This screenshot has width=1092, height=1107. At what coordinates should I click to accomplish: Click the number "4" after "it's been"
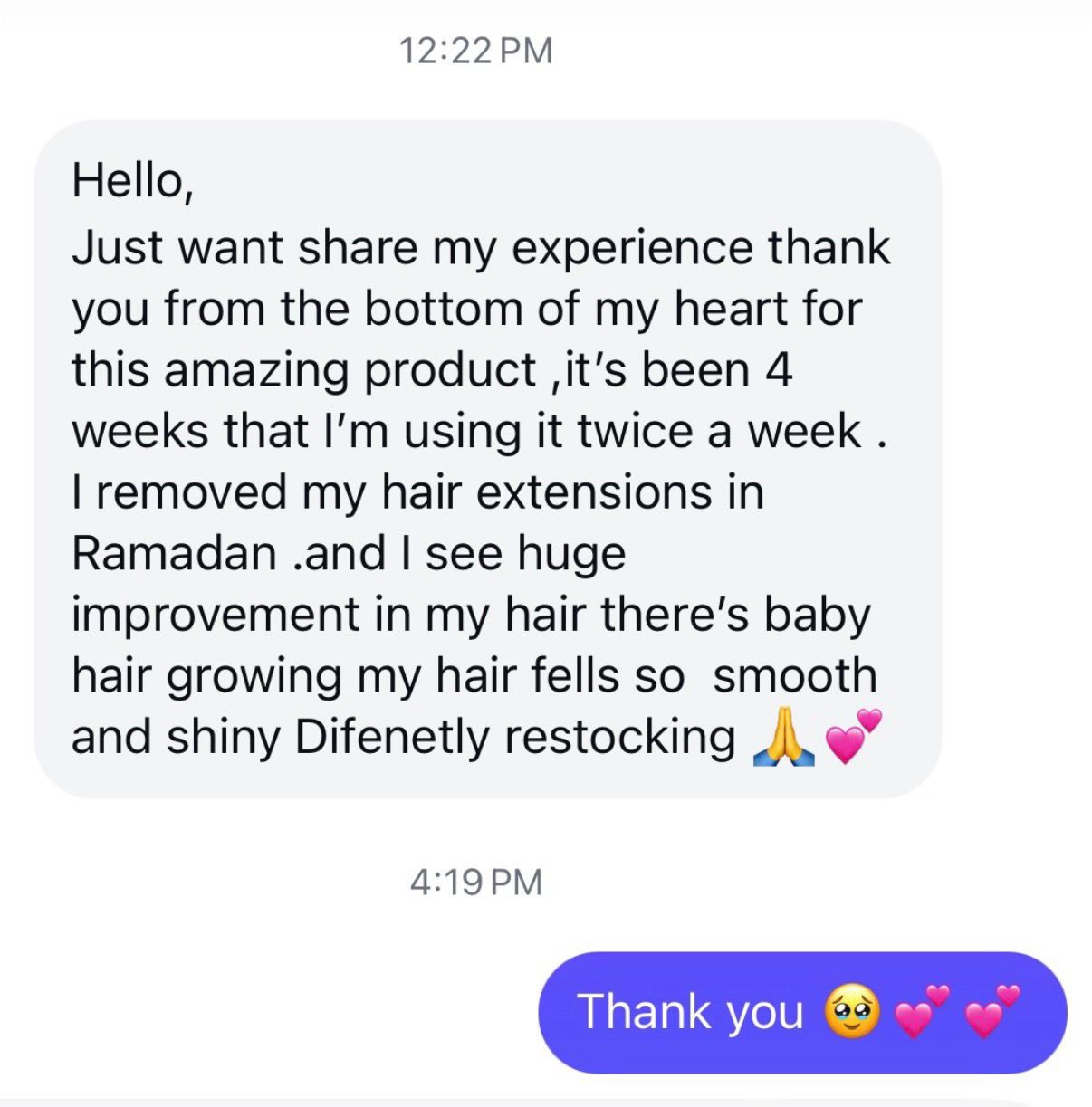click(x=778, y=370)
